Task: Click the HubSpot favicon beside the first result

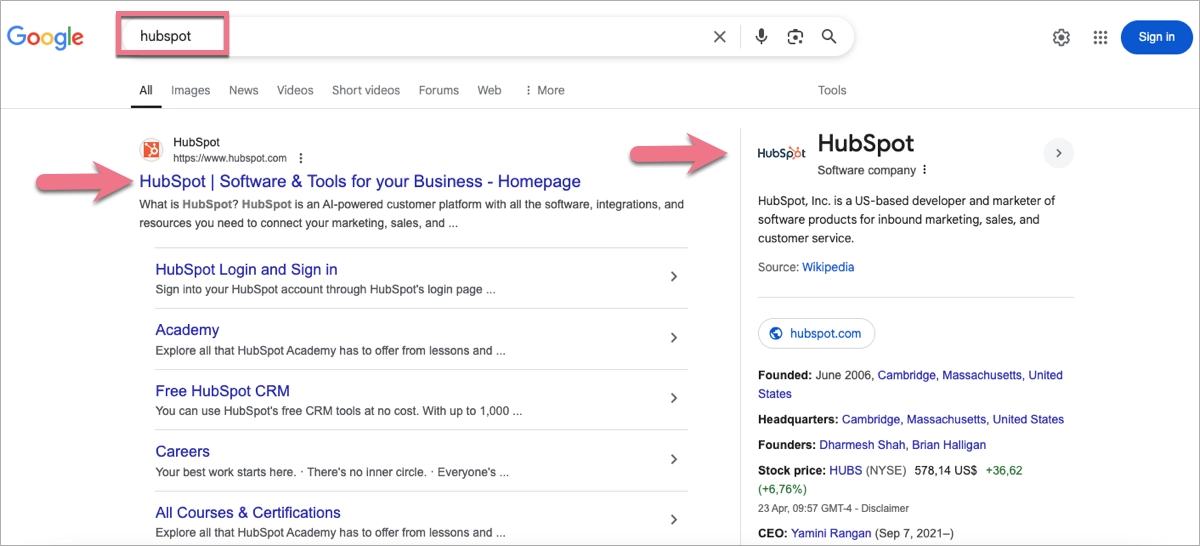Action: [152, 150]
